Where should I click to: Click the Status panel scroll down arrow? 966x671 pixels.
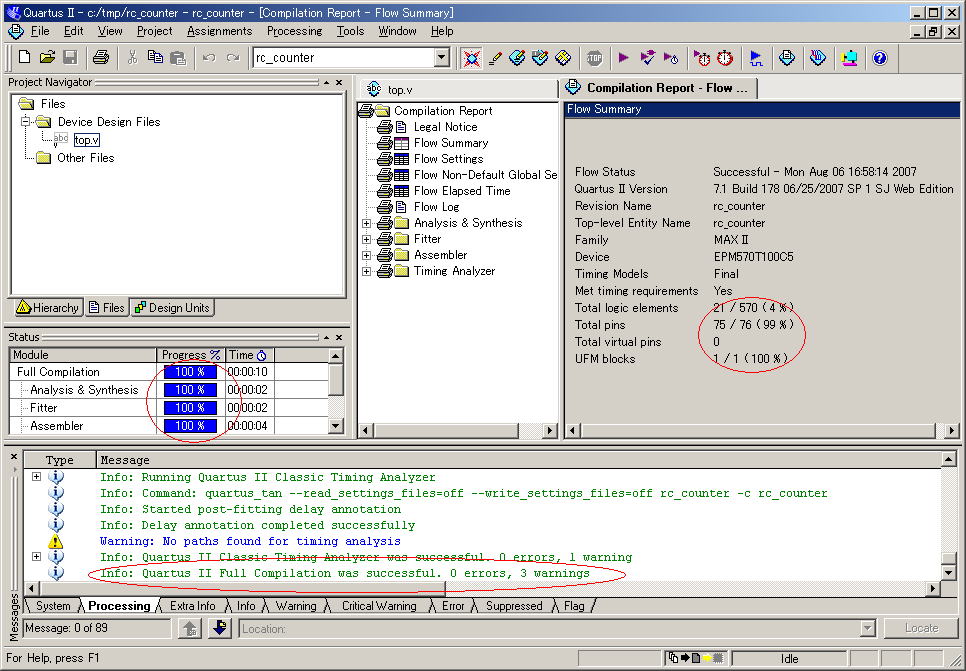[x=336, y=426]
